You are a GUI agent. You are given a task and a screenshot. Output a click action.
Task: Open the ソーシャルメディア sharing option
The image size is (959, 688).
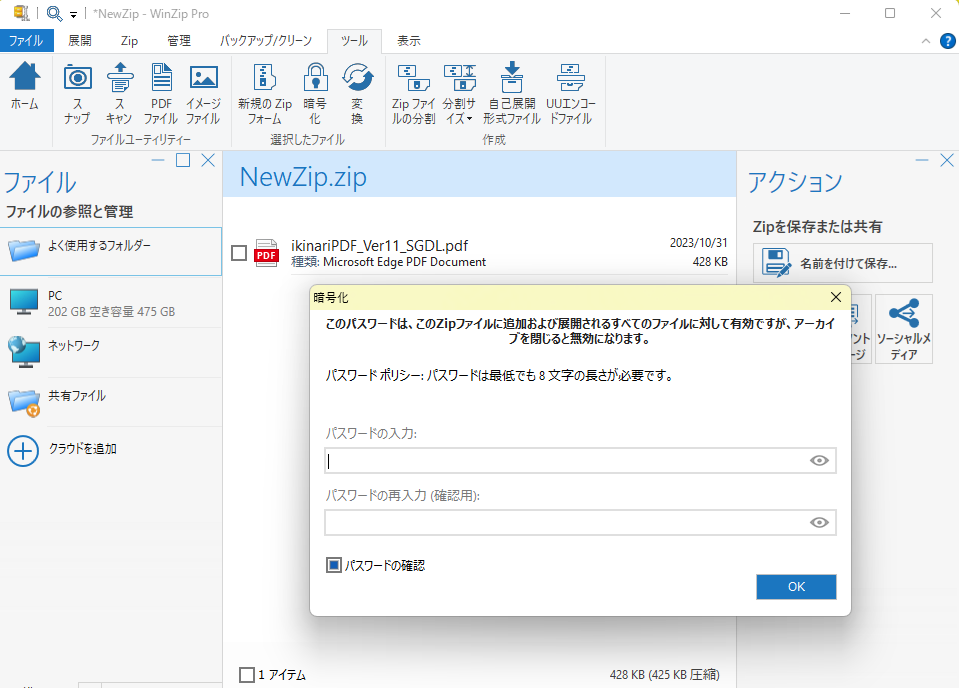pyautogui.click(x=903, y=328)
